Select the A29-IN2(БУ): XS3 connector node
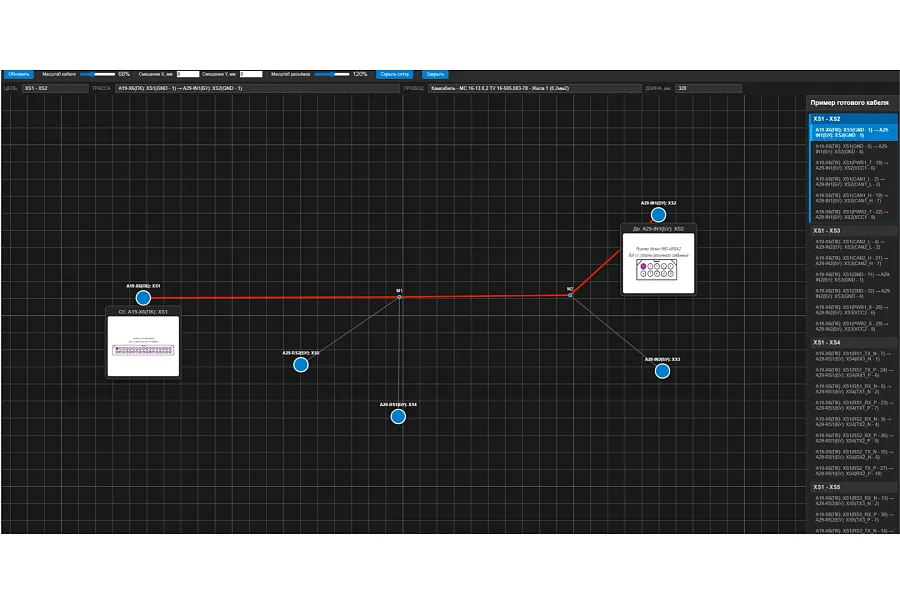The height and width of the screenshot is (600, 900). (662, 371)
